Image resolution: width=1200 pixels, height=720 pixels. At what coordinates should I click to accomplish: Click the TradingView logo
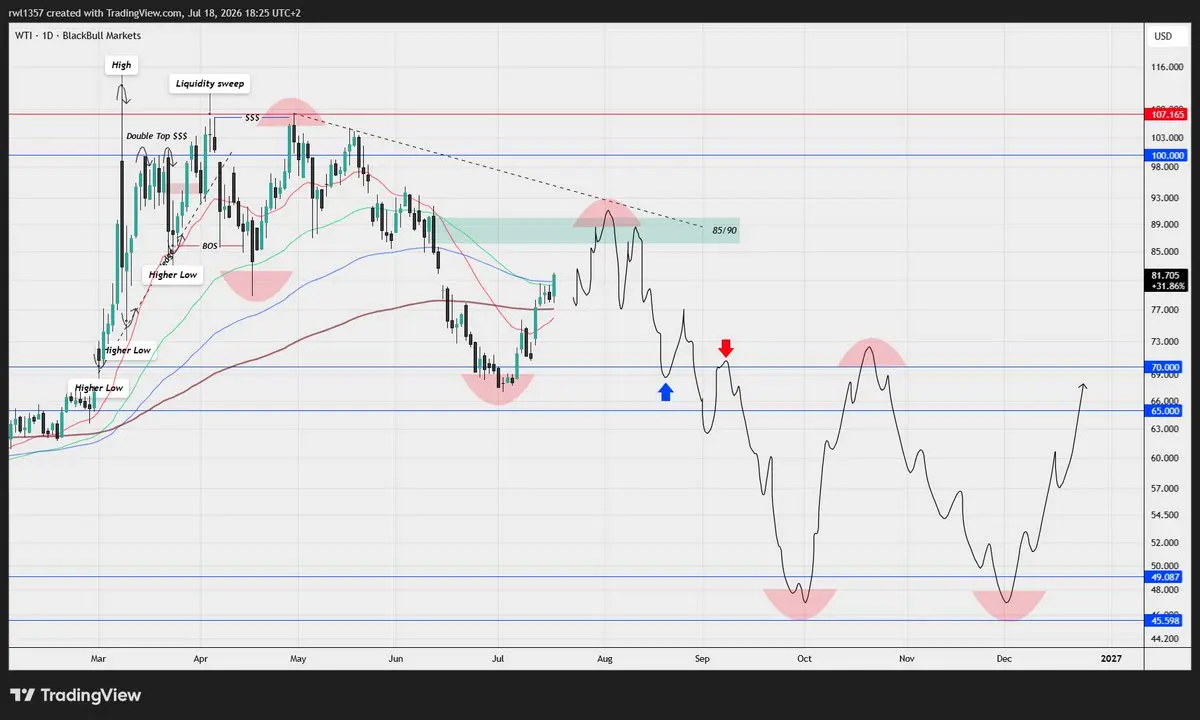[x=76, y=695]
